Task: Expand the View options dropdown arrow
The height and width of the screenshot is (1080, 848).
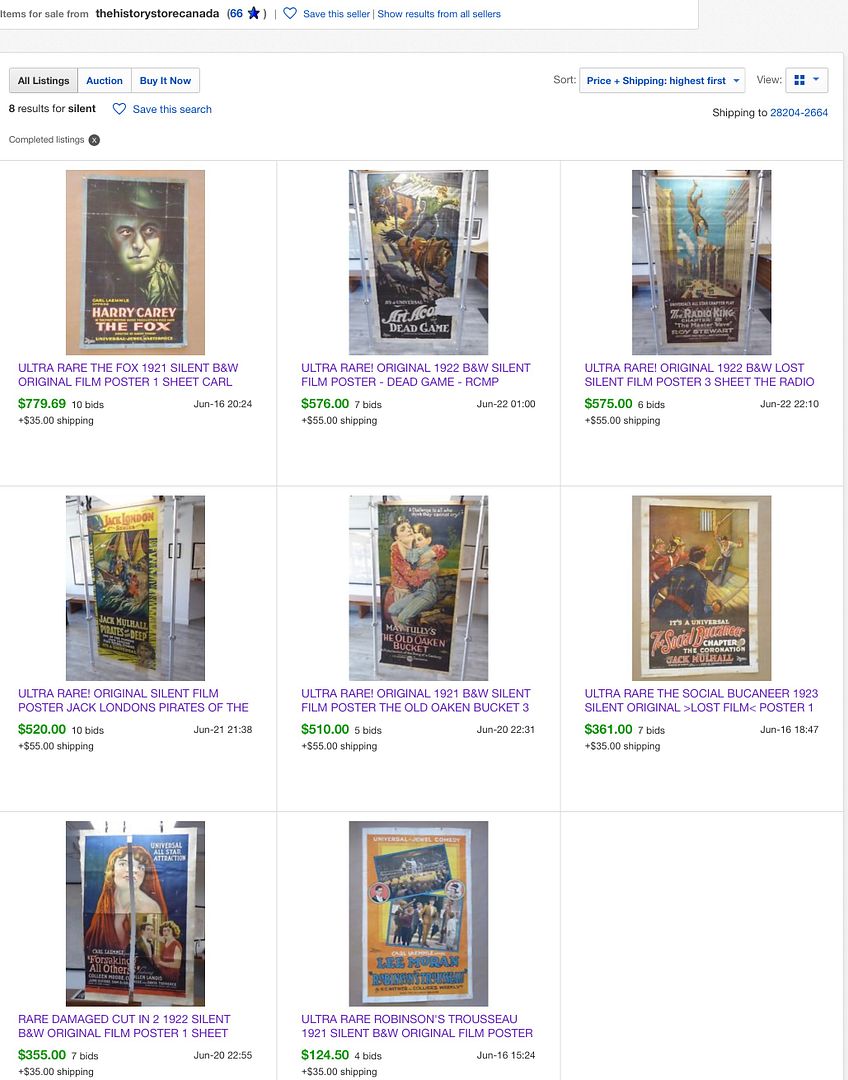Action: click(x=816, y=80)
